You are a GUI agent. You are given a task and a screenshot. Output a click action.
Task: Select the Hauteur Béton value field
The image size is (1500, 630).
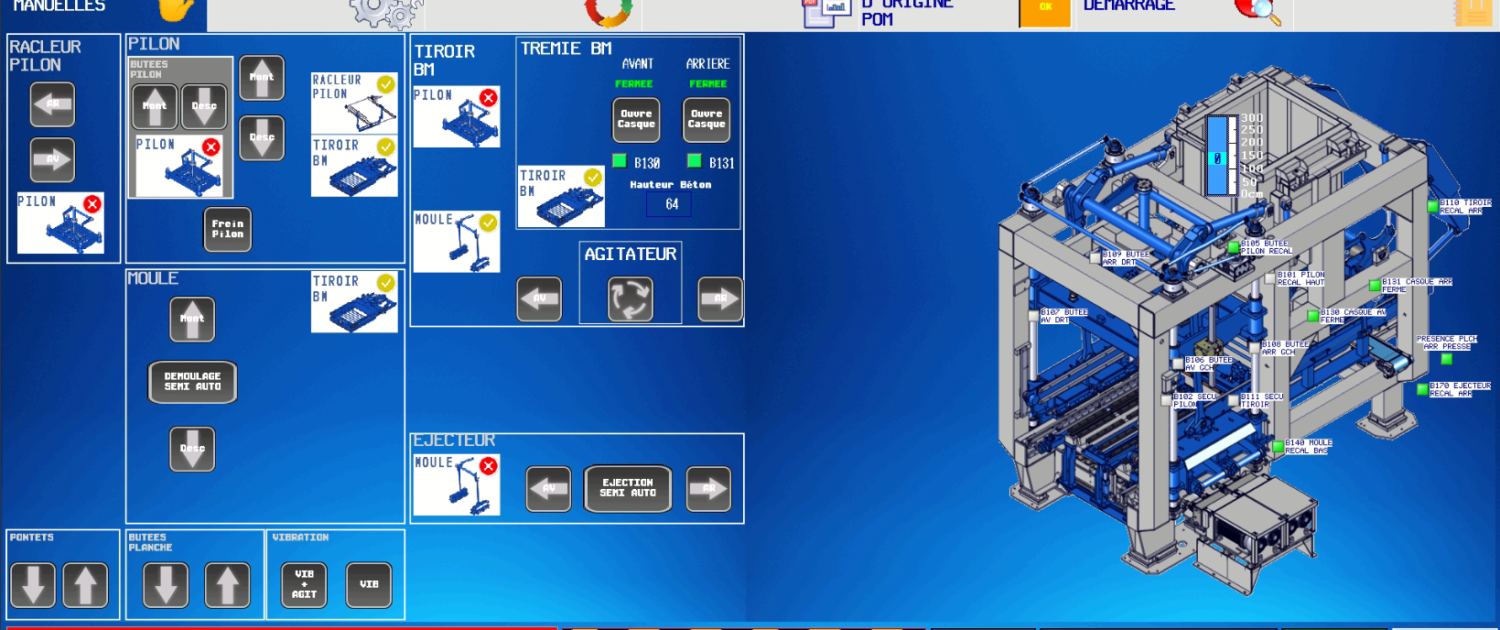click(x=670, y=205)
